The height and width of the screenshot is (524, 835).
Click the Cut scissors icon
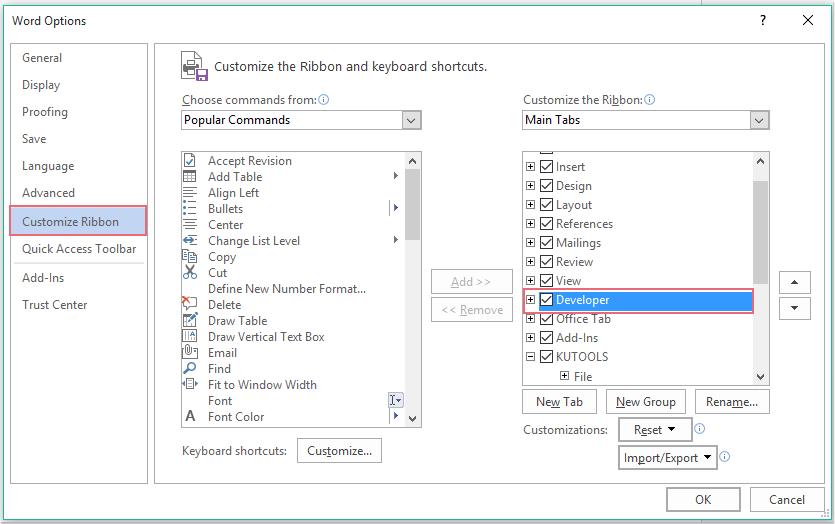point(190,273)
